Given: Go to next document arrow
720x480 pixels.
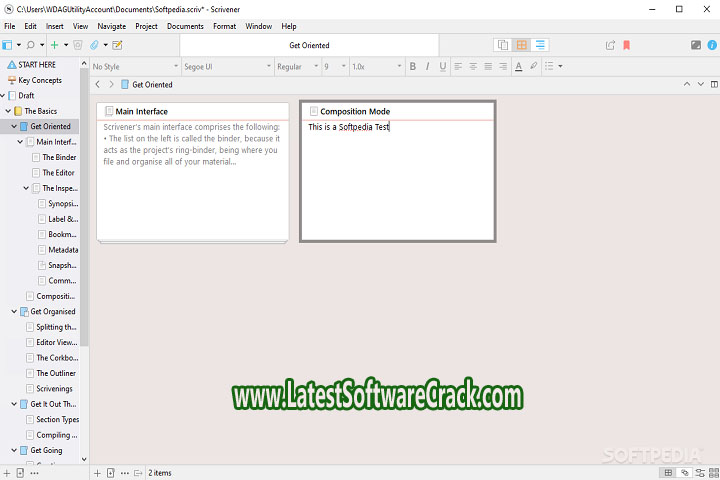Looking at the screenshot, I should coord(701,84).
